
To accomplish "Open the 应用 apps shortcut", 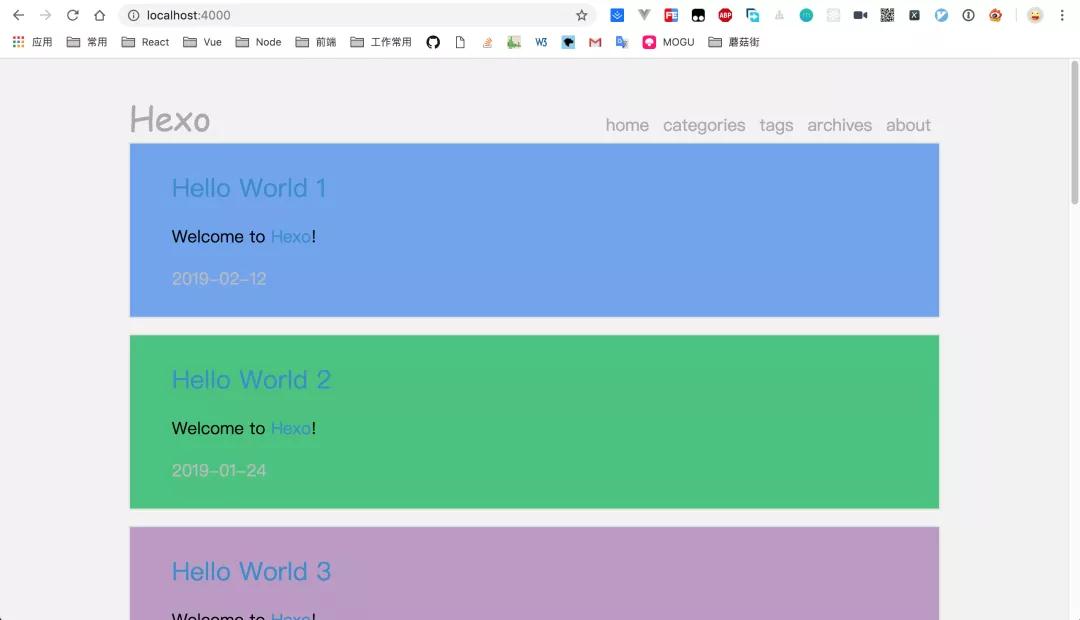I will [32, 42].
